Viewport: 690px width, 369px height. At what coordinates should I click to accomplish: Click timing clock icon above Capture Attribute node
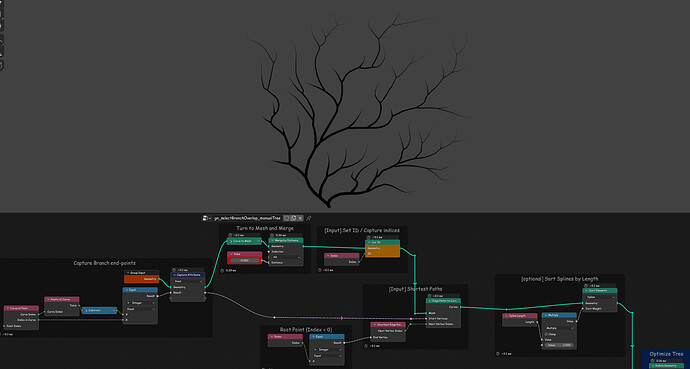(174, 270)
